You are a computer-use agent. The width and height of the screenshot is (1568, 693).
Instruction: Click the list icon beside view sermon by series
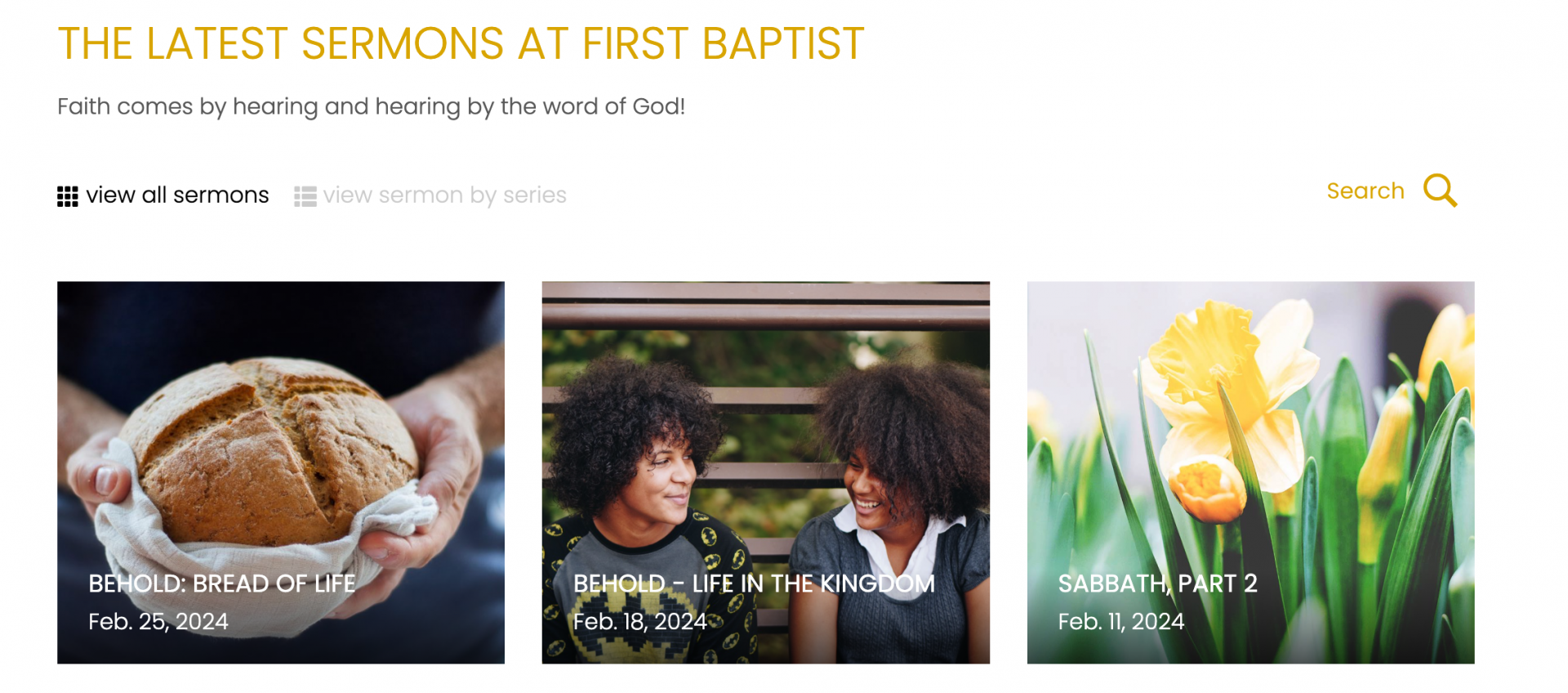303,195
